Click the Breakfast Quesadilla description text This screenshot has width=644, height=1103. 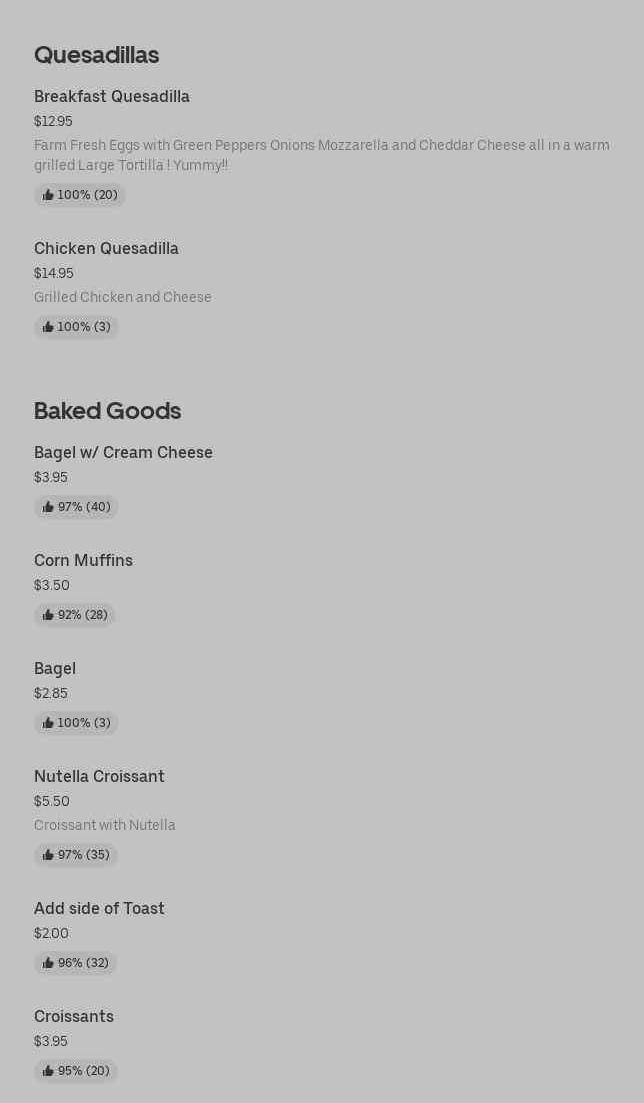pyautogui.click(x=321, y=155)
